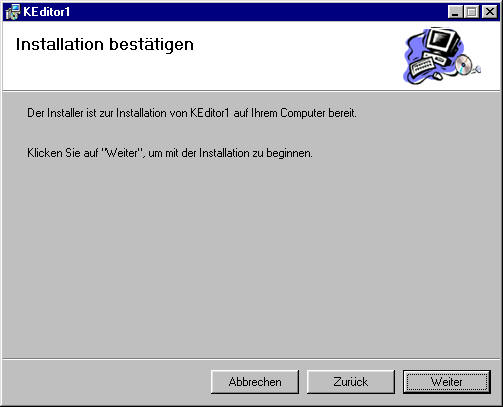Click the installer icon in the title bar
Image resolution: width=503 pixels, height=407 pixels.
[13, 12]
